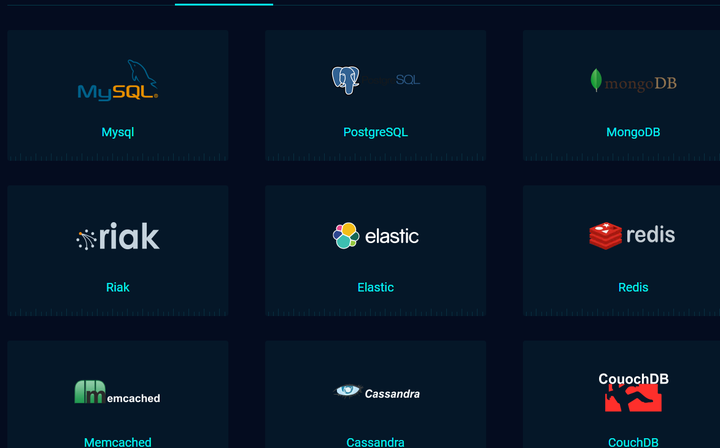Click the riak logo
The height and width of the screenshot is (448, 720).
118,236
